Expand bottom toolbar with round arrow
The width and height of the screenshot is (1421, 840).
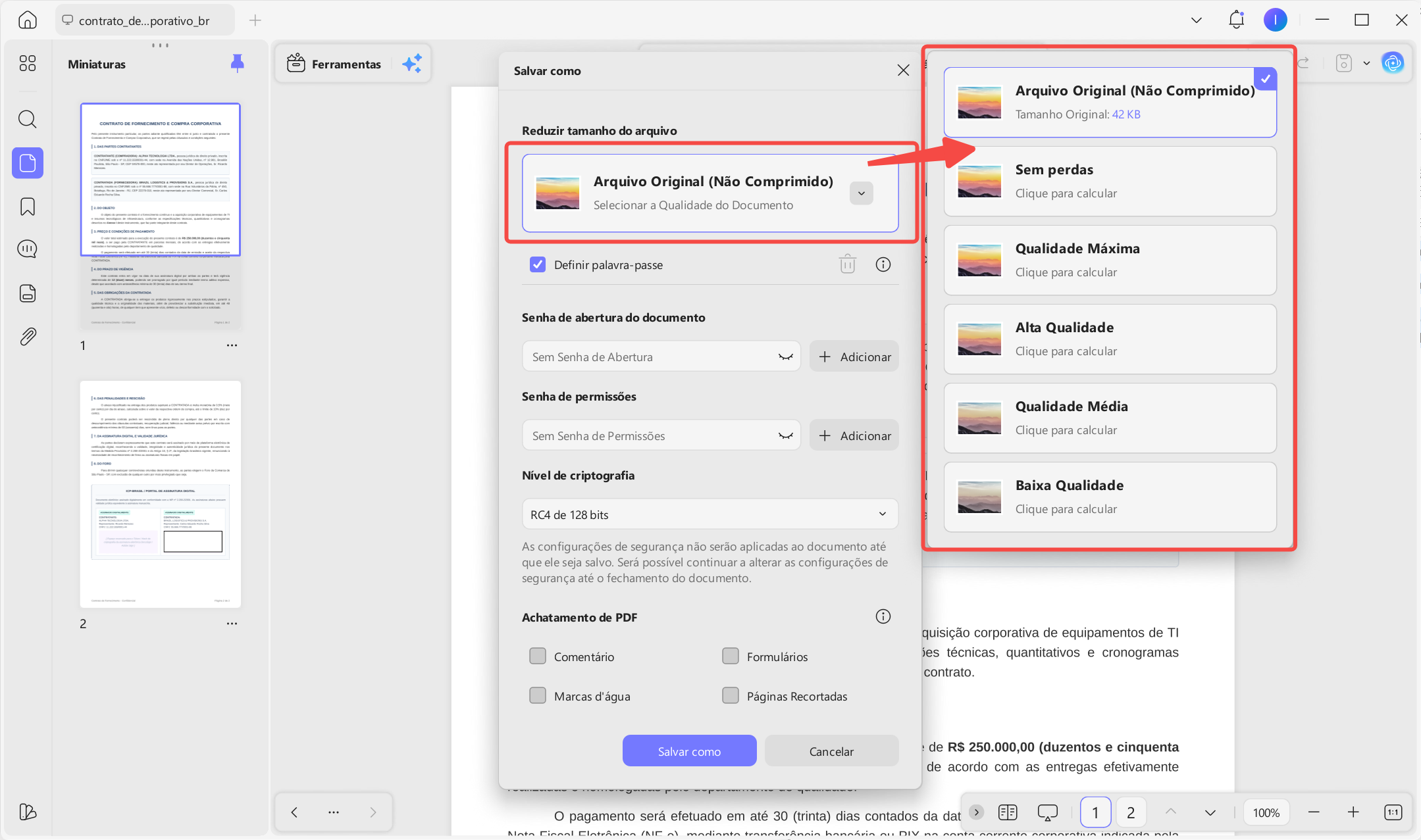point(976,812)
